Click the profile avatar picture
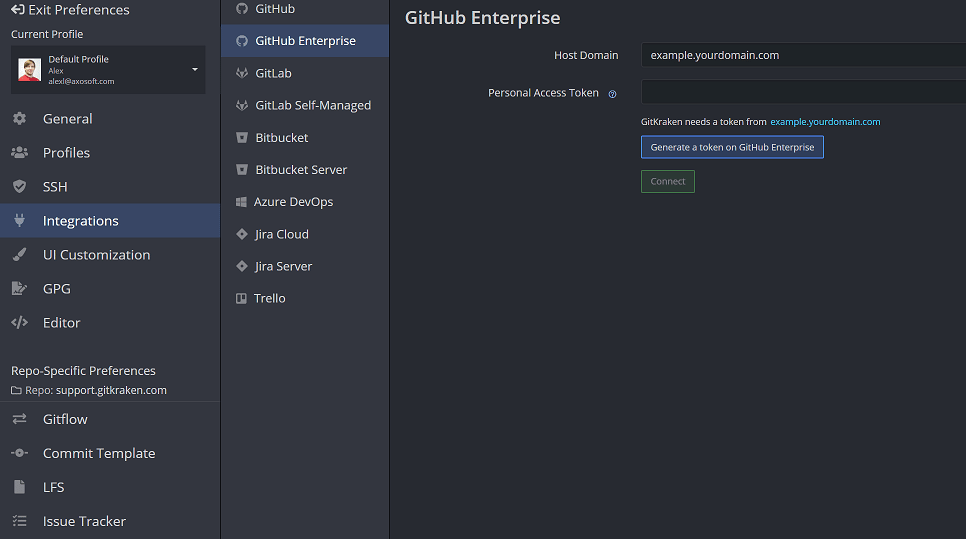The width and height of the screenshot is (966, 539). pos(30,70)
